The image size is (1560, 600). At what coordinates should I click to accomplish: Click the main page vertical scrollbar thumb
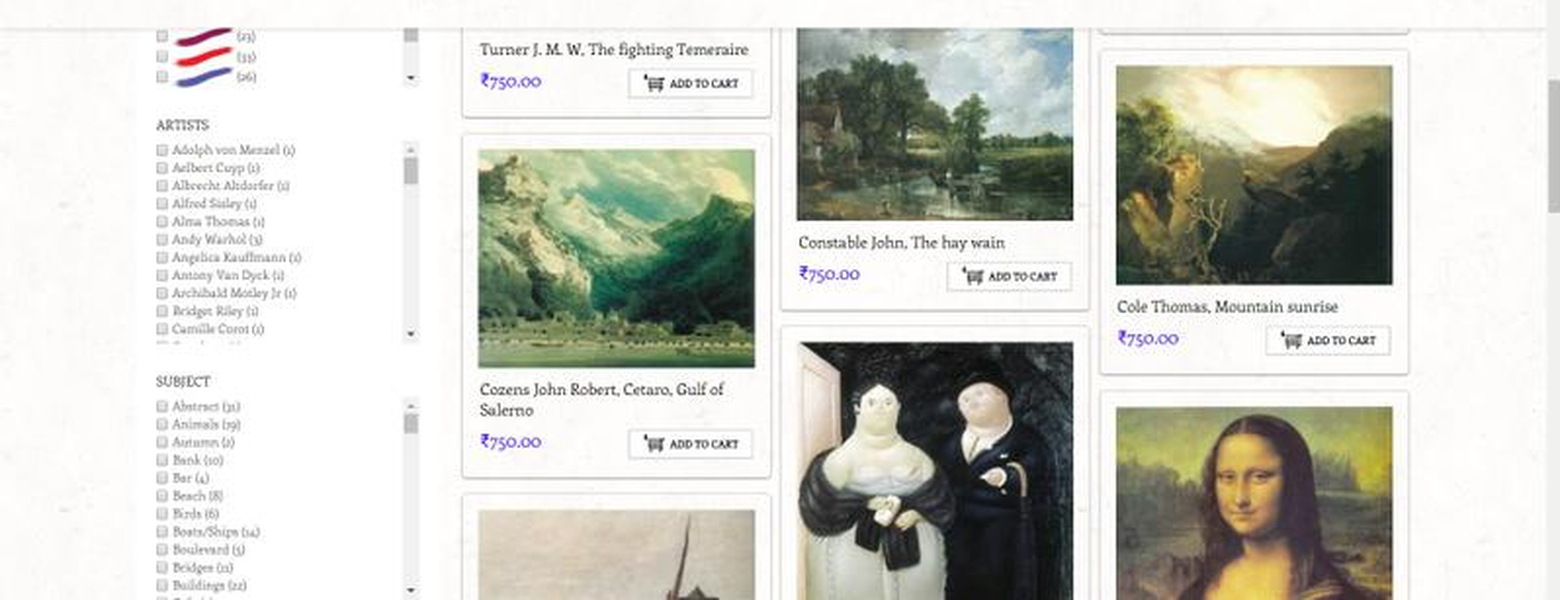coord(1552,145)
